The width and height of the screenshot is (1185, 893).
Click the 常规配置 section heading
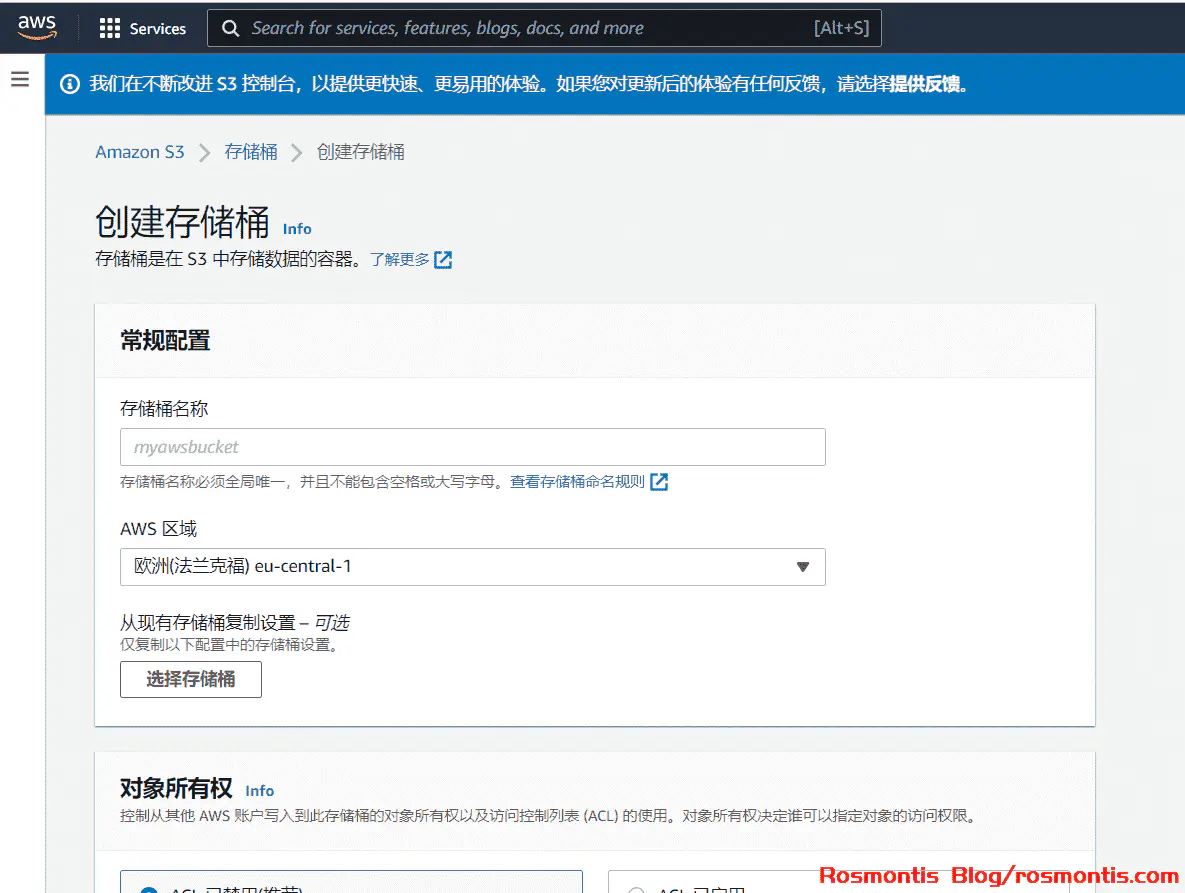166,341
